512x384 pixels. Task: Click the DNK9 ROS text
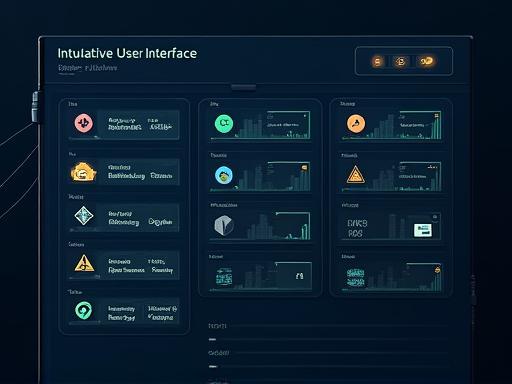(x=357, y=228)
